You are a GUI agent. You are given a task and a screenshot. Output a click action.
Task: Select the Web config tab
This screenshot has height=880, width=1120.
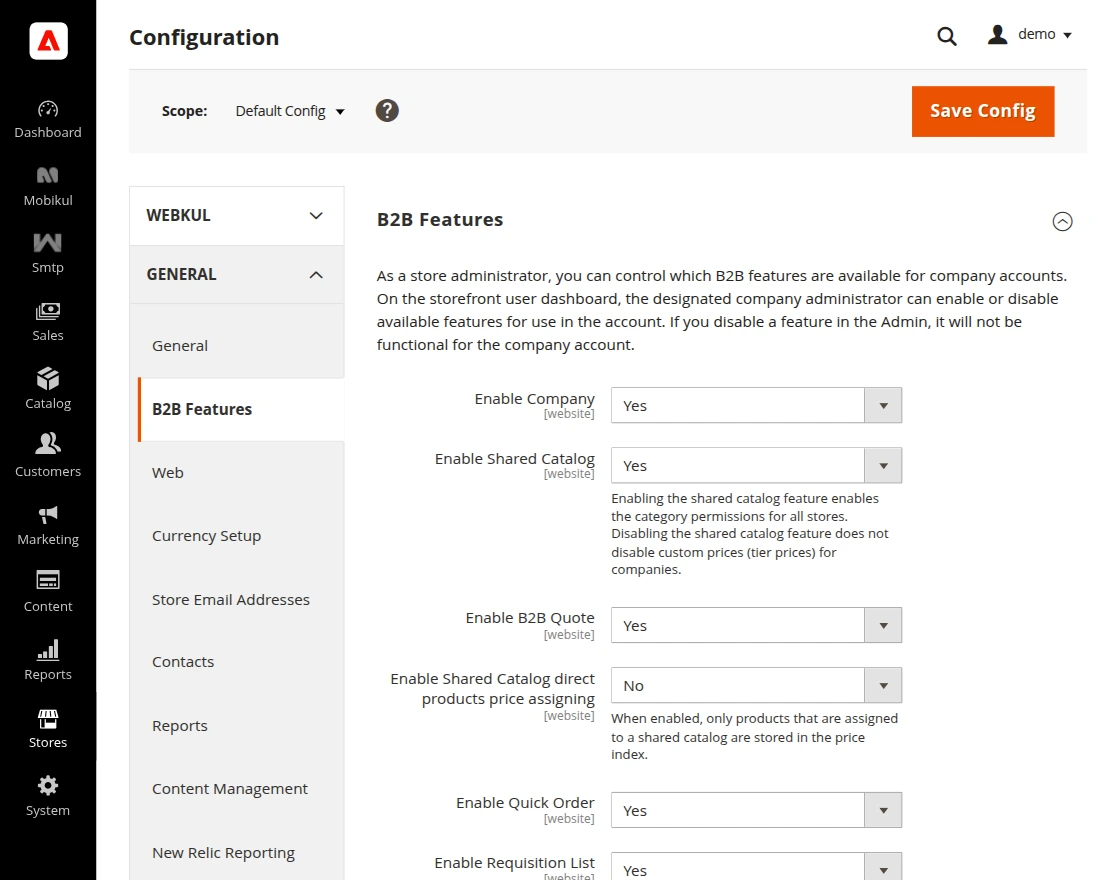click(168, 473)
